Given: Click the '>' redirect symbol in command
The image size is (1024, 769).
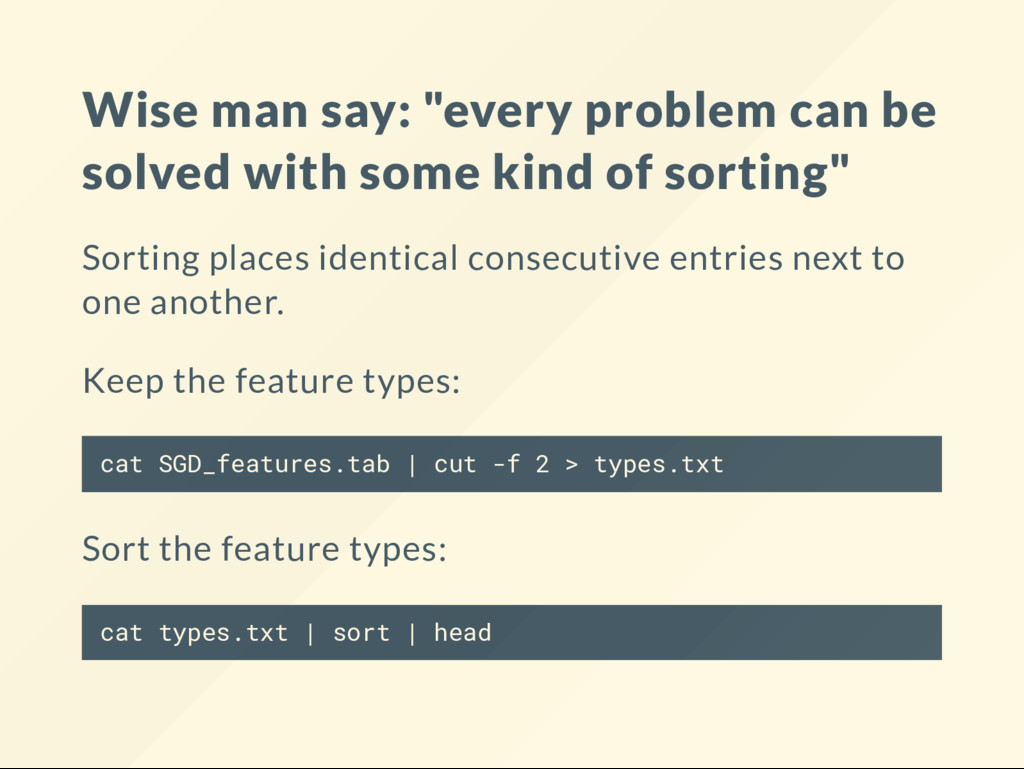Looking at the screenshot, I should [571, 465].
